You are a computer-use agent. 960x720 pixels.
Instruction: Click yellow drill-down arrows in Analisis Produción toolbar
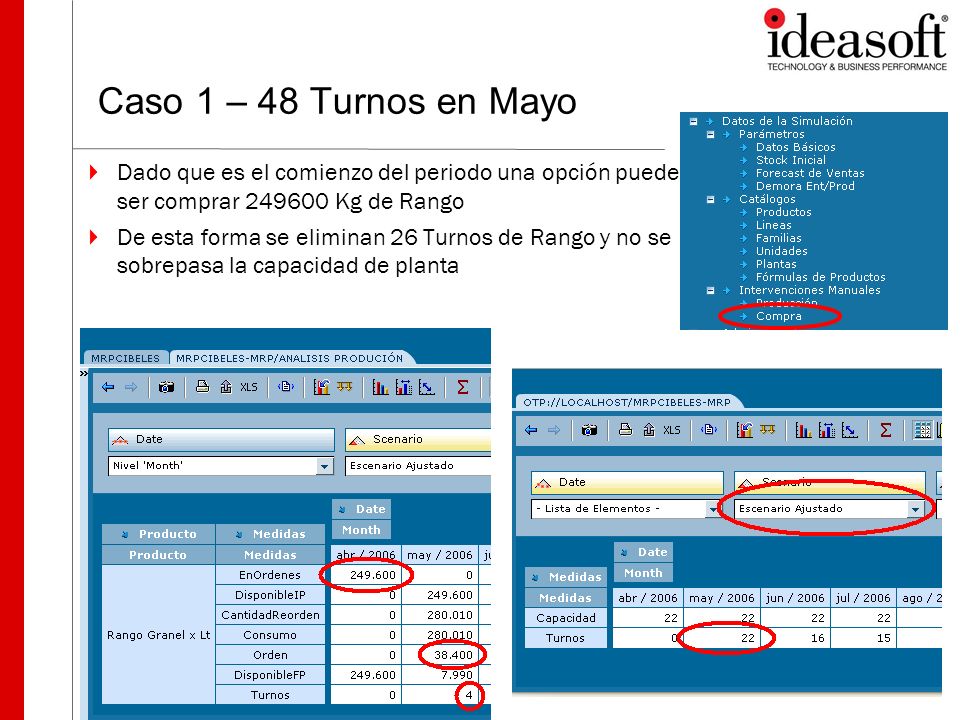[x=345, y=386]
